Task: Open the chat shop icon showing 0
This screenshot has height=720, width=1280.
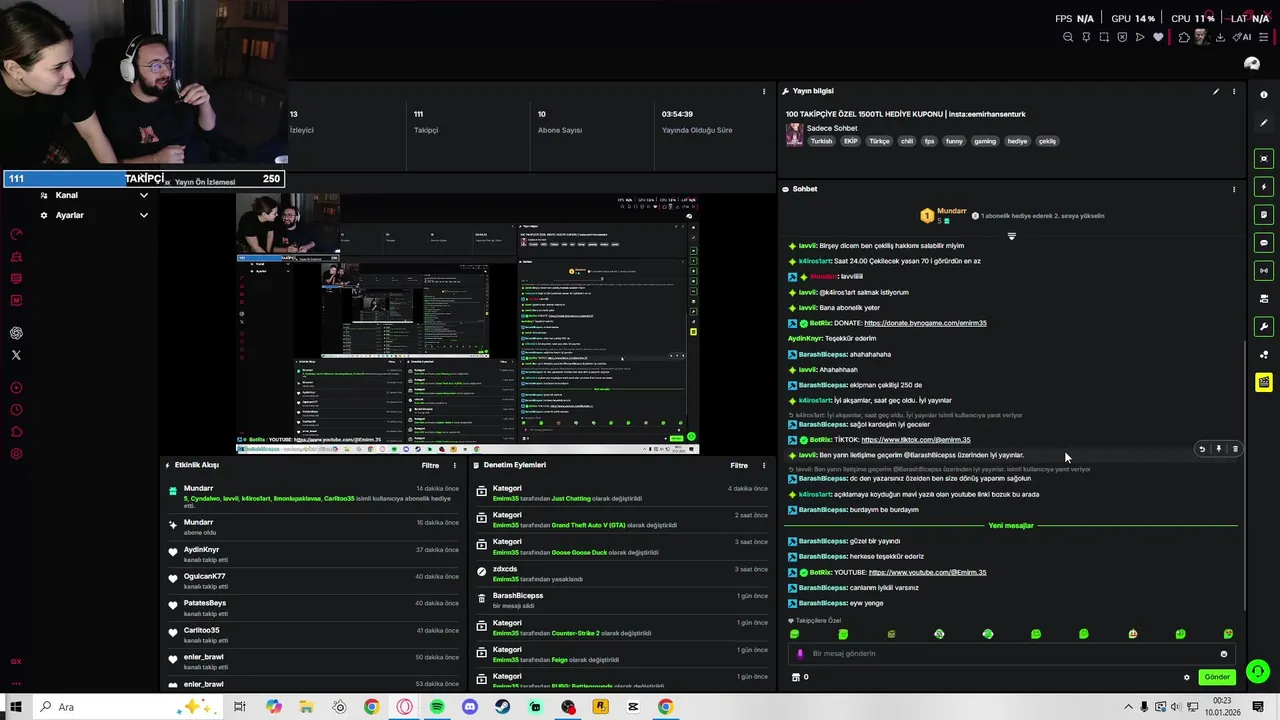Action: [800, 677]
